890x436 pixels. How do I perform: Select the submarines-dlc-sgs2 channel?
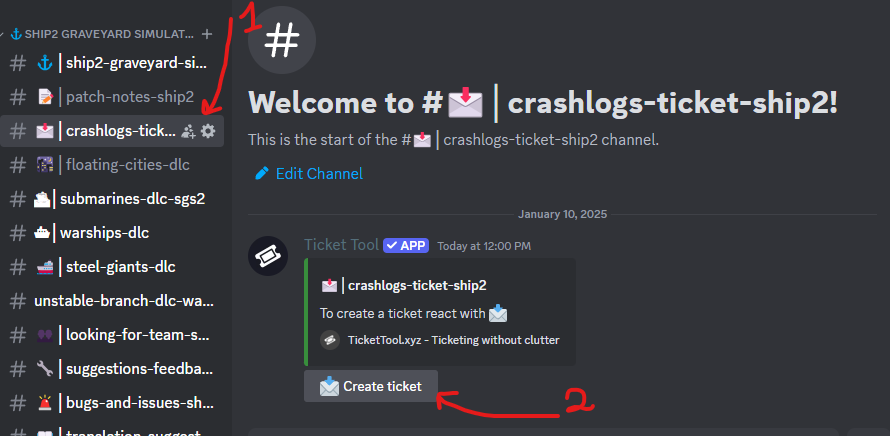pyautogui.click(x=112, y=199)
